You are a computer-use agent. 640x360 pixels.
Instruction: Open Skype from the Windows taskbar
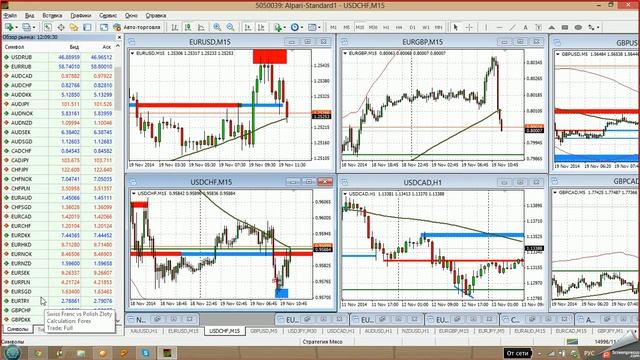click(x=145, y=353)
